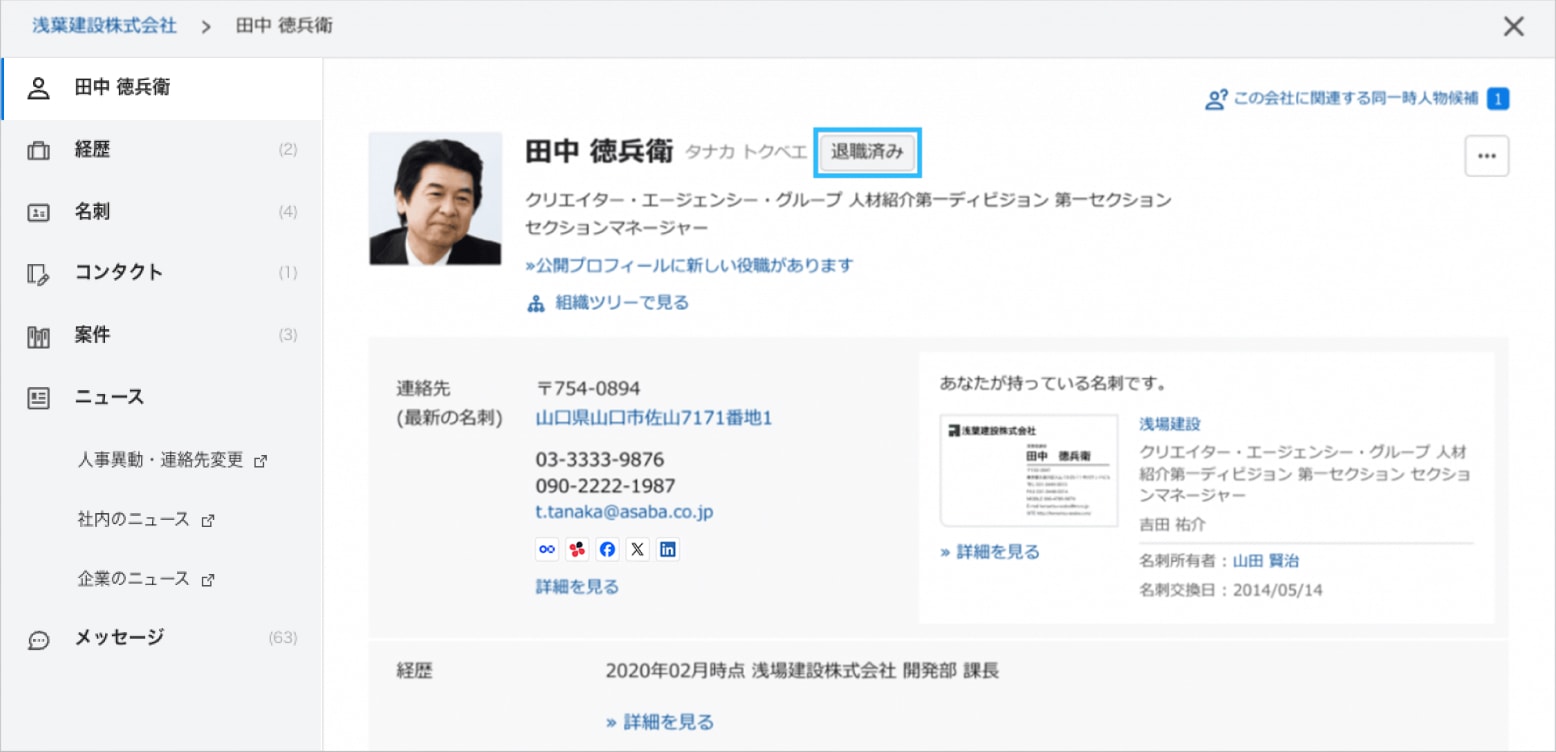Open the Eight profile icon with the infinity symbol
The width and height of the screenshot is (1556, 752).
547,549
